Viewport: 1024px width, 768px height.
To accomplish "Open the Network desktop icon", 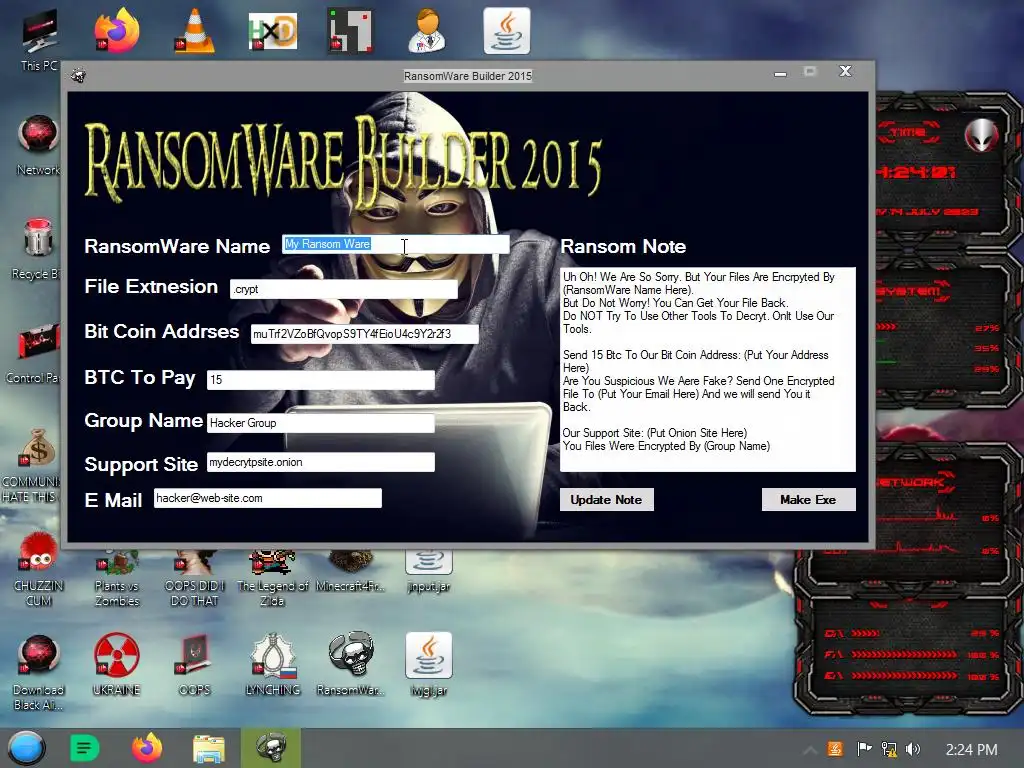I will [x=38, y=145].
